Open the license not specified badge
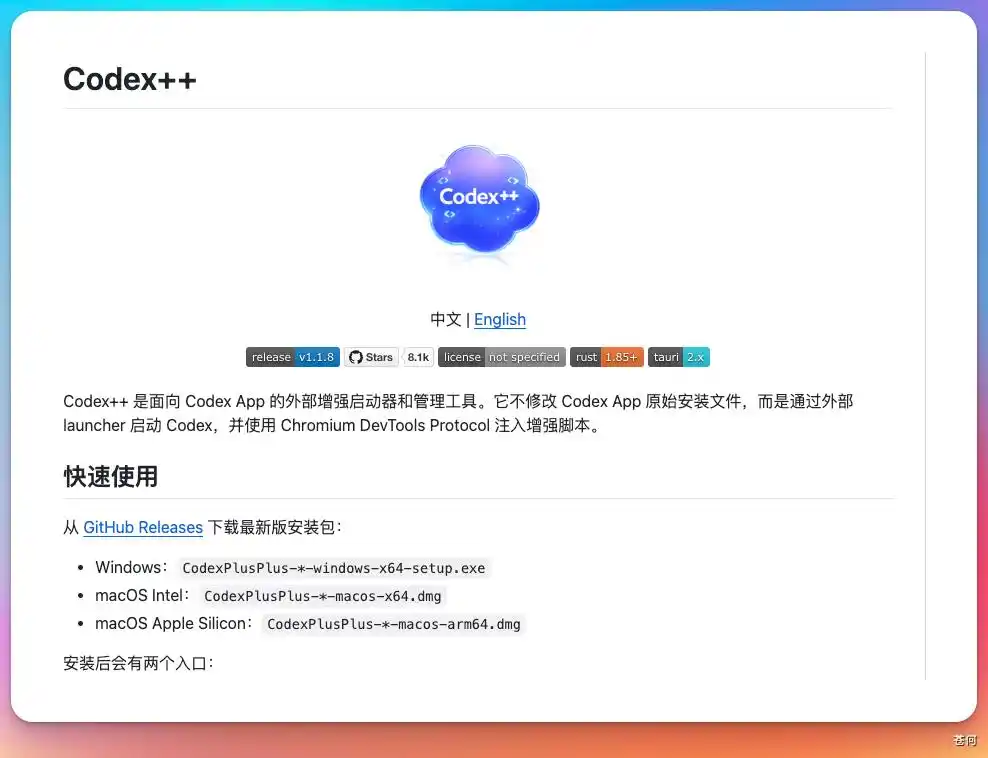Screen dimensions: 988x758 [502, 357]
